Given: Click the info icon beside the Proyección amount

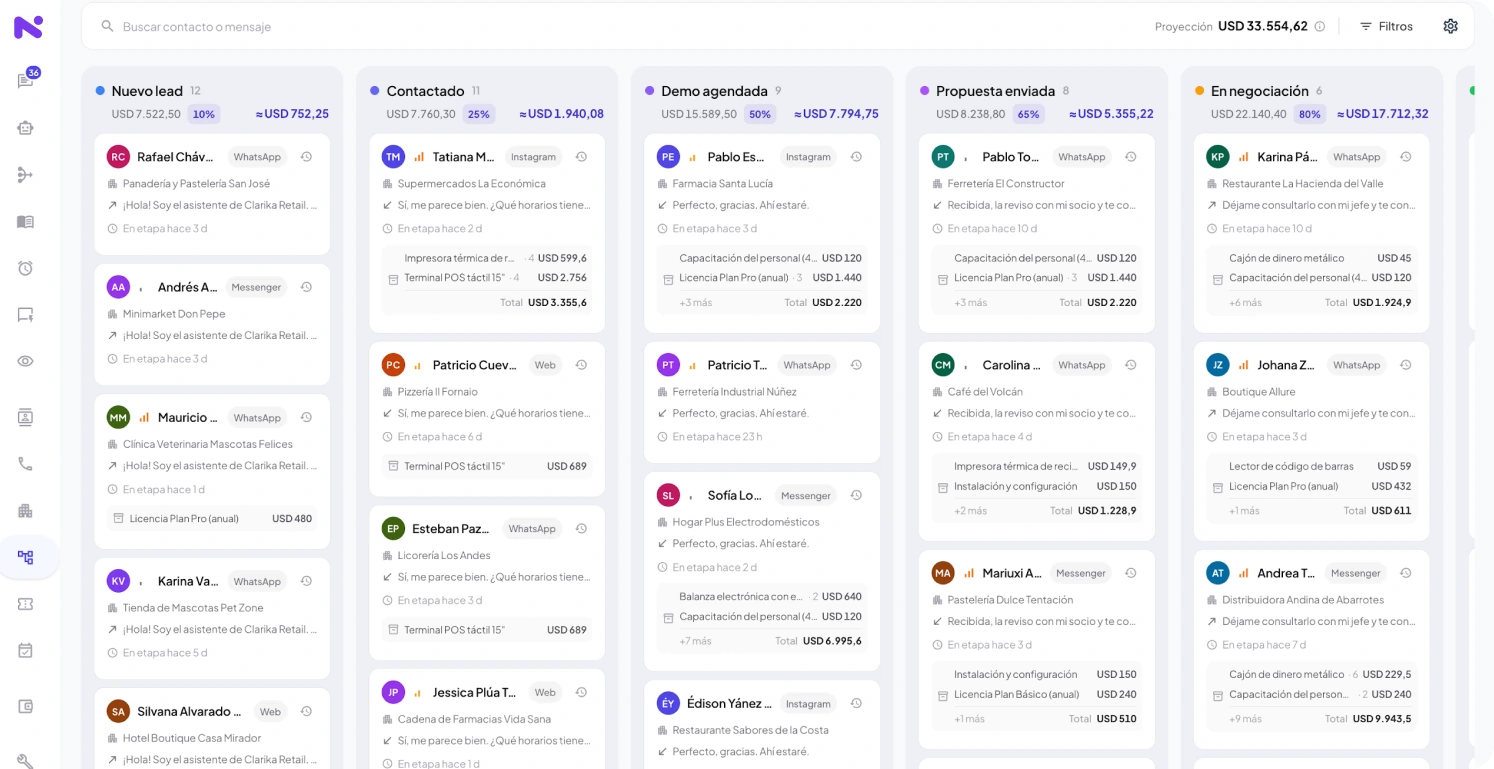Looking at the screenshot, I should point(1320,26).
